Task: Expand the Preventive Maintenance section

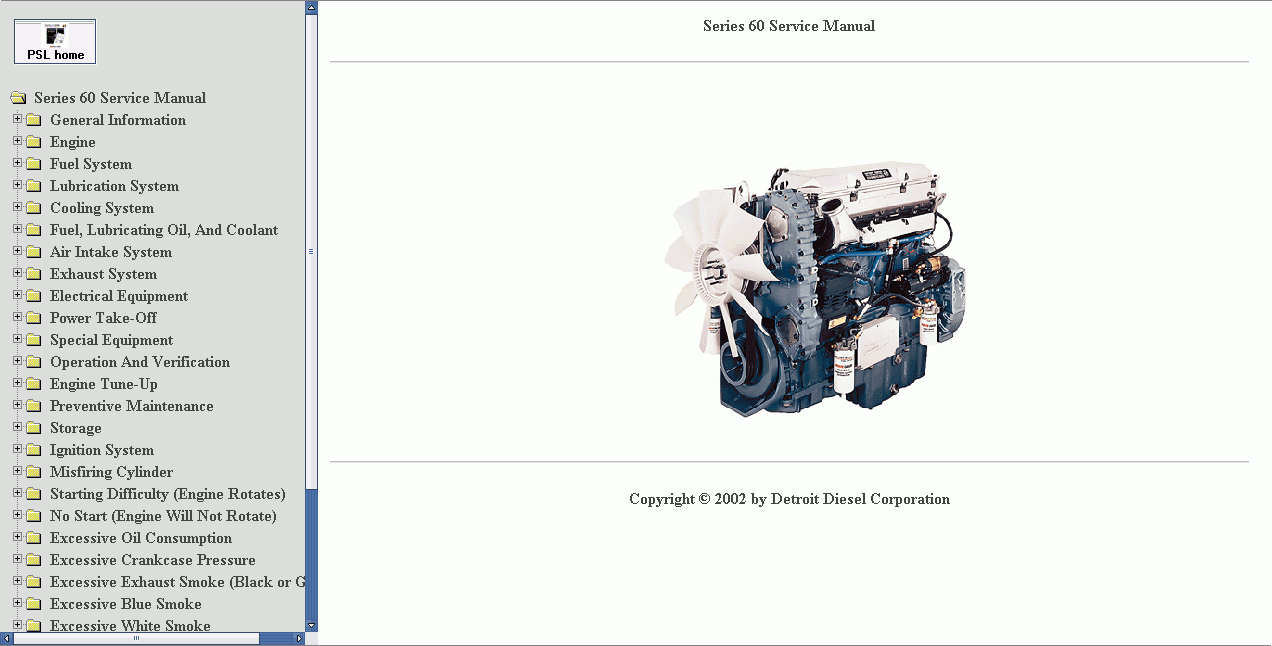Action: pos(16,405)
